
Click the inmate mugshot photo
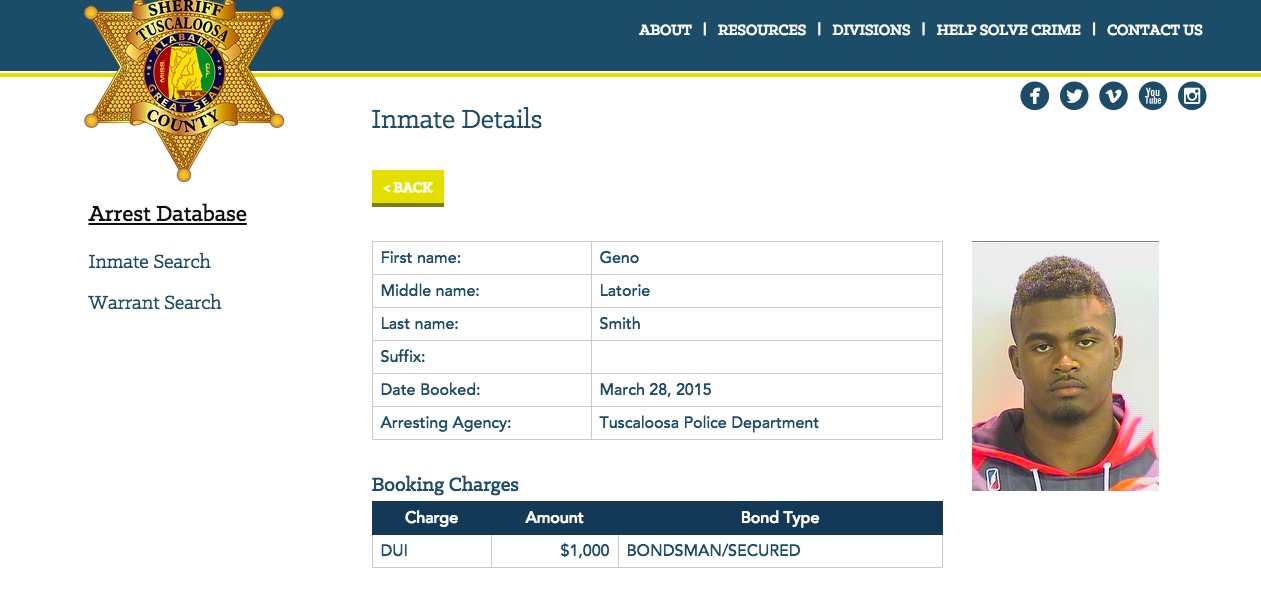pos(1065,366)
